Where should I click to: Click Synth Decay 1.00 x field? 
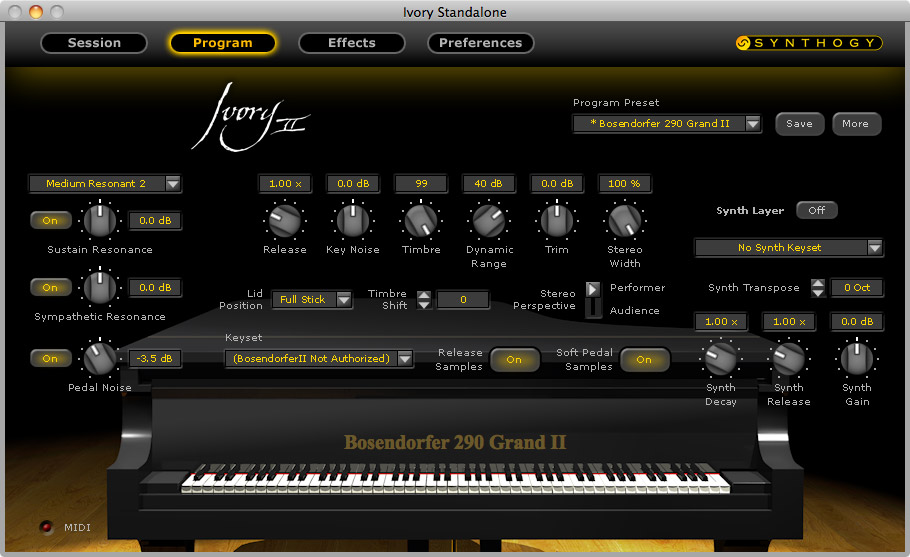tap(721, 321)
